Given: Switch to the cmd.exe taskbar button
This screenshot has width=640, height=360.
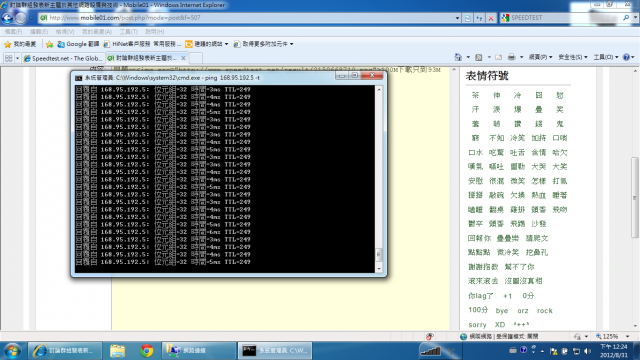Looking at the screenshot, I should [x=275, y=351].
